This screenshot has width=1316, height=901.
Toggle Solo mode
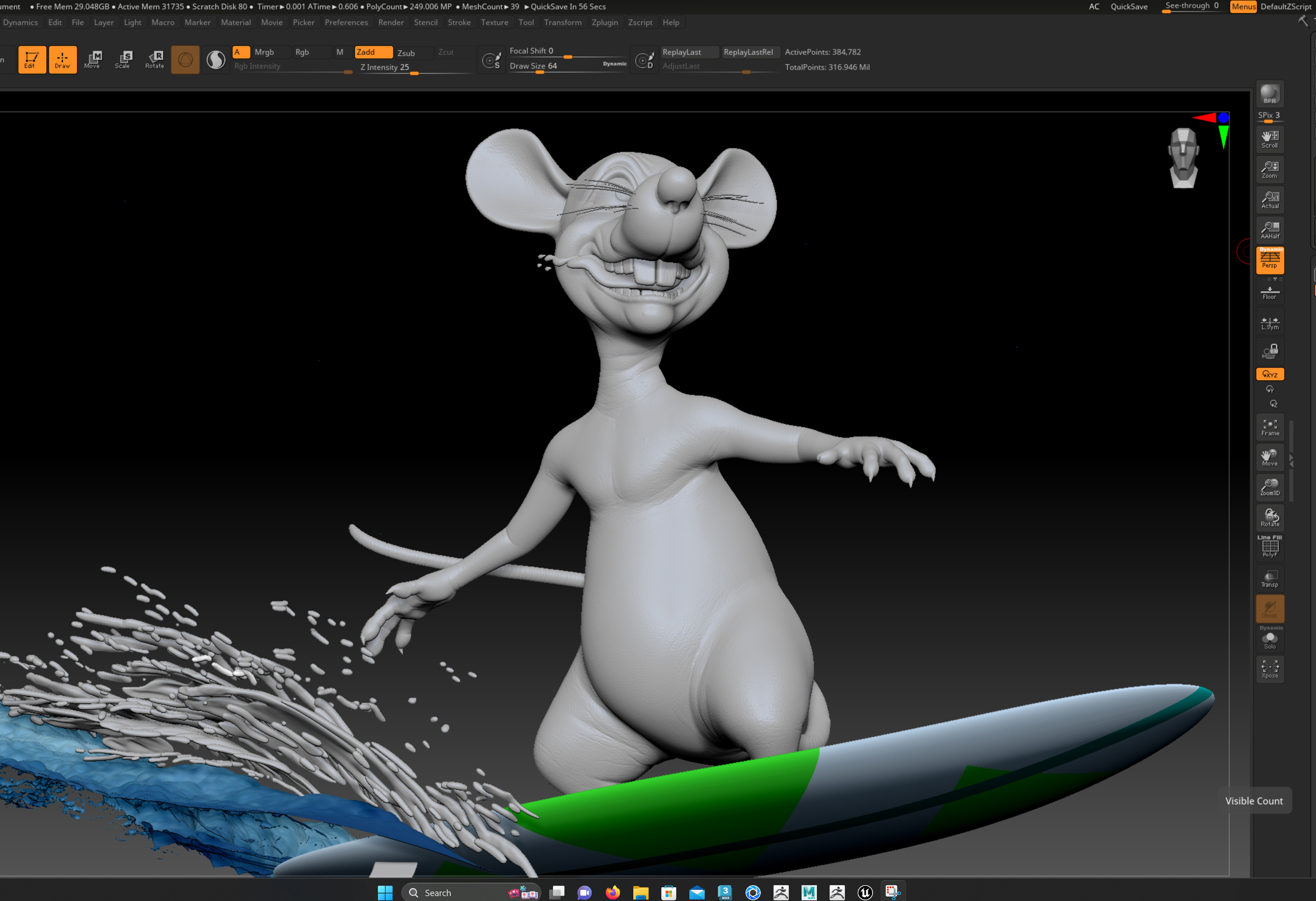(1270, 639)
